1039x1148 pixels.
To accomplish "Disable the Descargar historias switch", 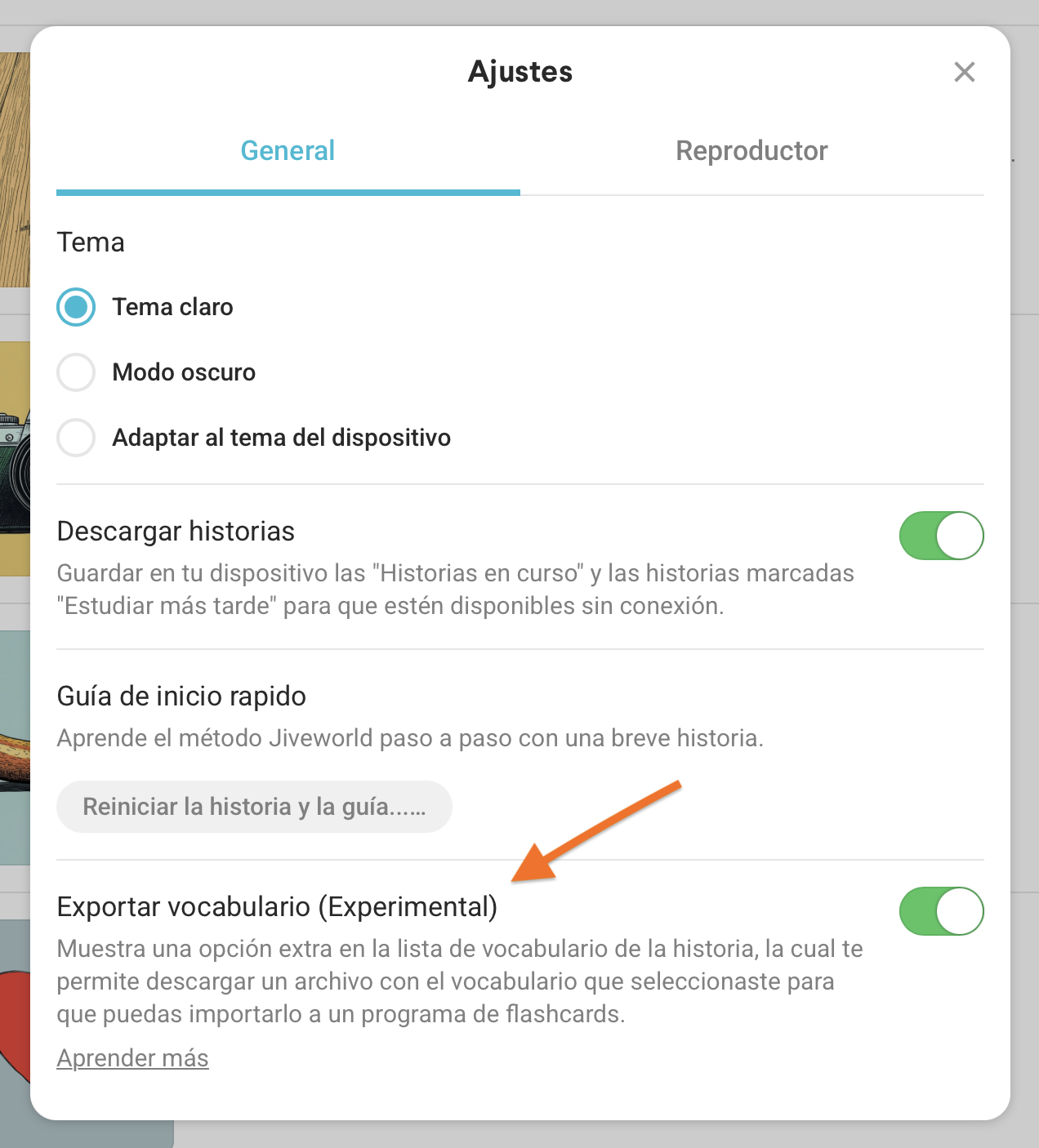I will click(x=942, y=536).
